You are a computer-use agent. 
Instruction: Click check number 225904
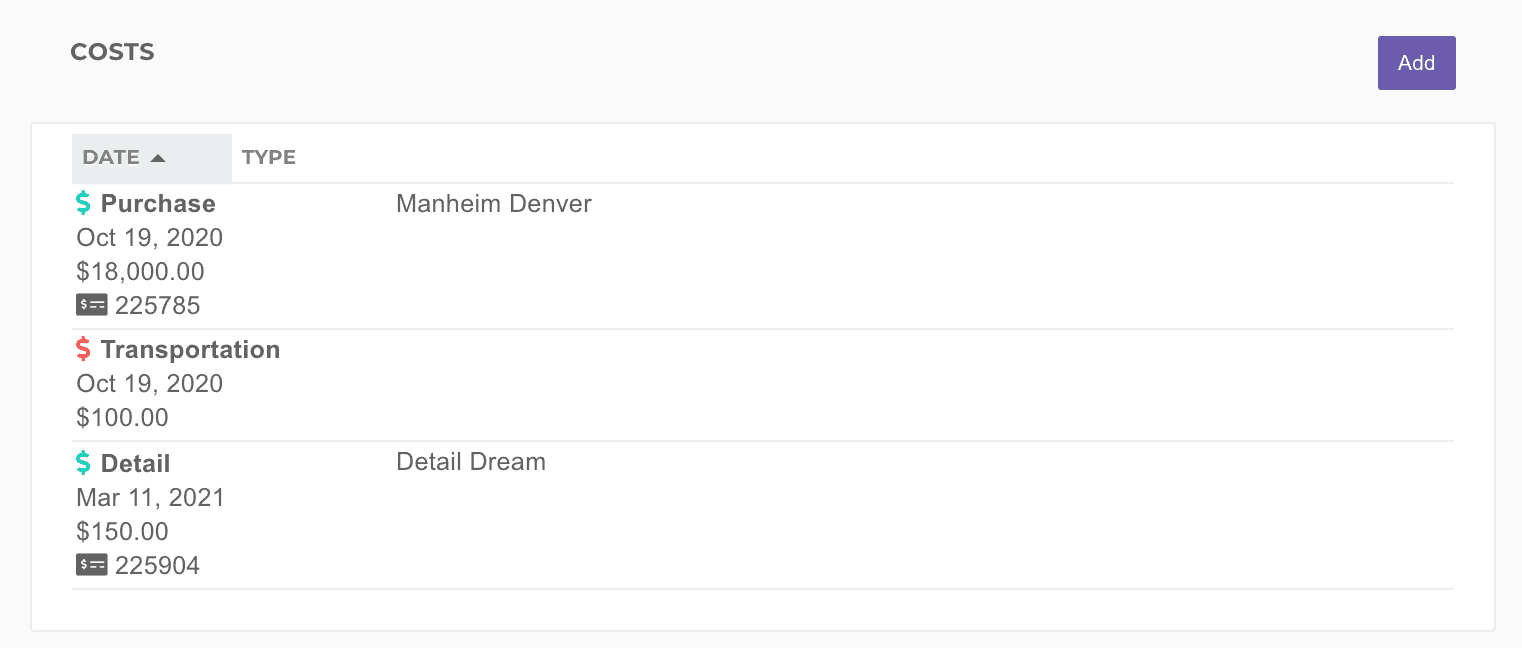[158, 566]
